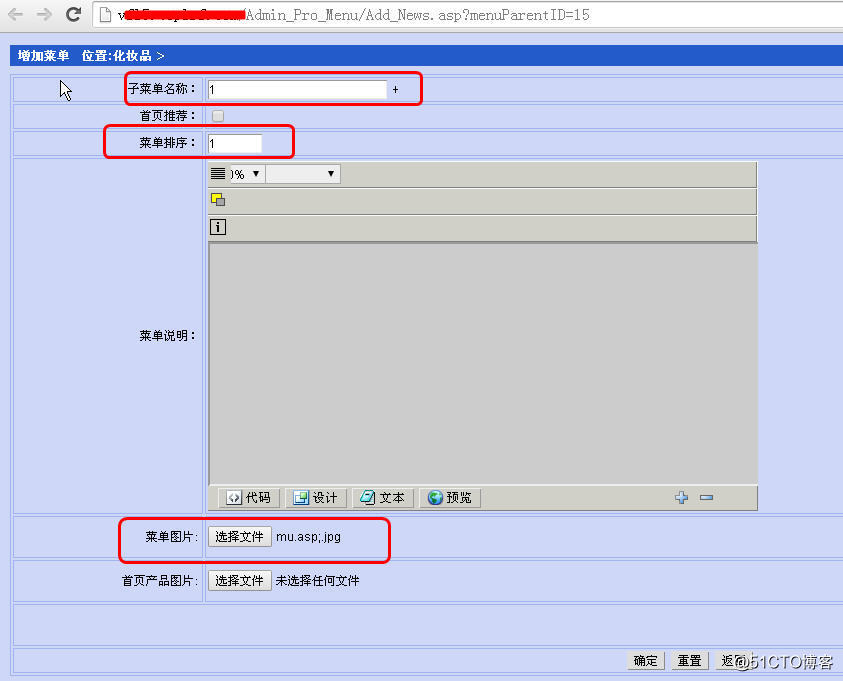Click 选择文件 button for 菜单图片
The height and width of the screenshot is (681, 843).
(240, 536)
